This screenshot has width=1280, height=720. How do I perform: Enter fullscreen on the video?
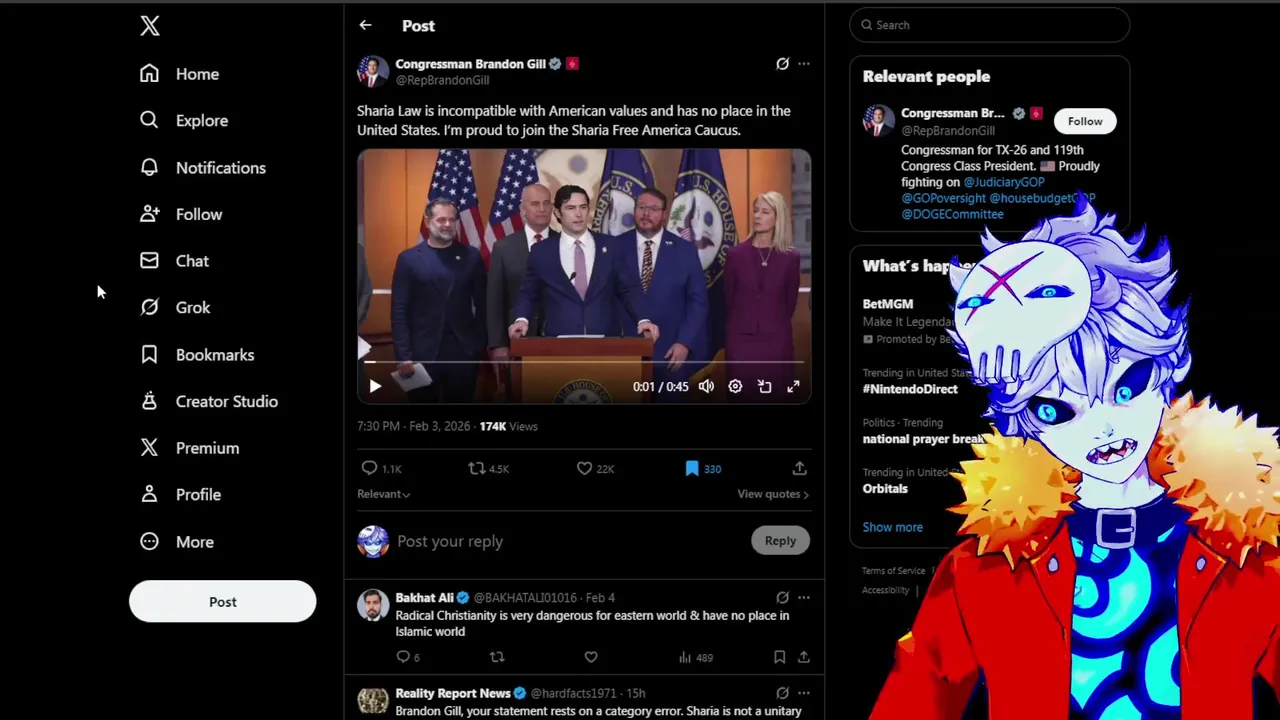coord(793,386)
